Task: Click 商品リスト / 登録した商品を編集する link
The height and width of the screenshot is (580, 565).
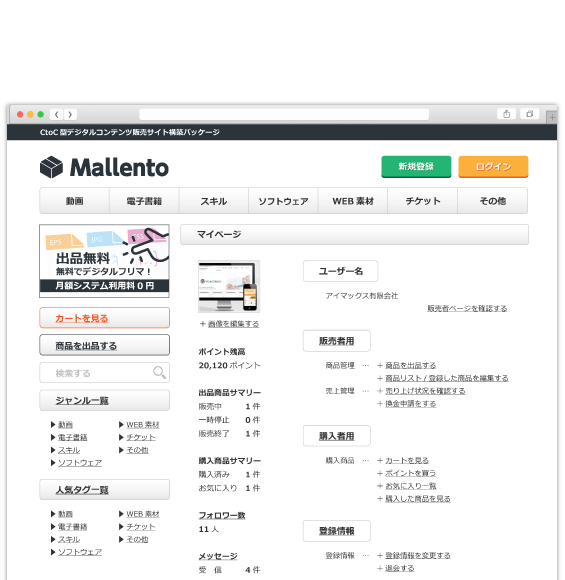Action: click(x=447, y=378)
